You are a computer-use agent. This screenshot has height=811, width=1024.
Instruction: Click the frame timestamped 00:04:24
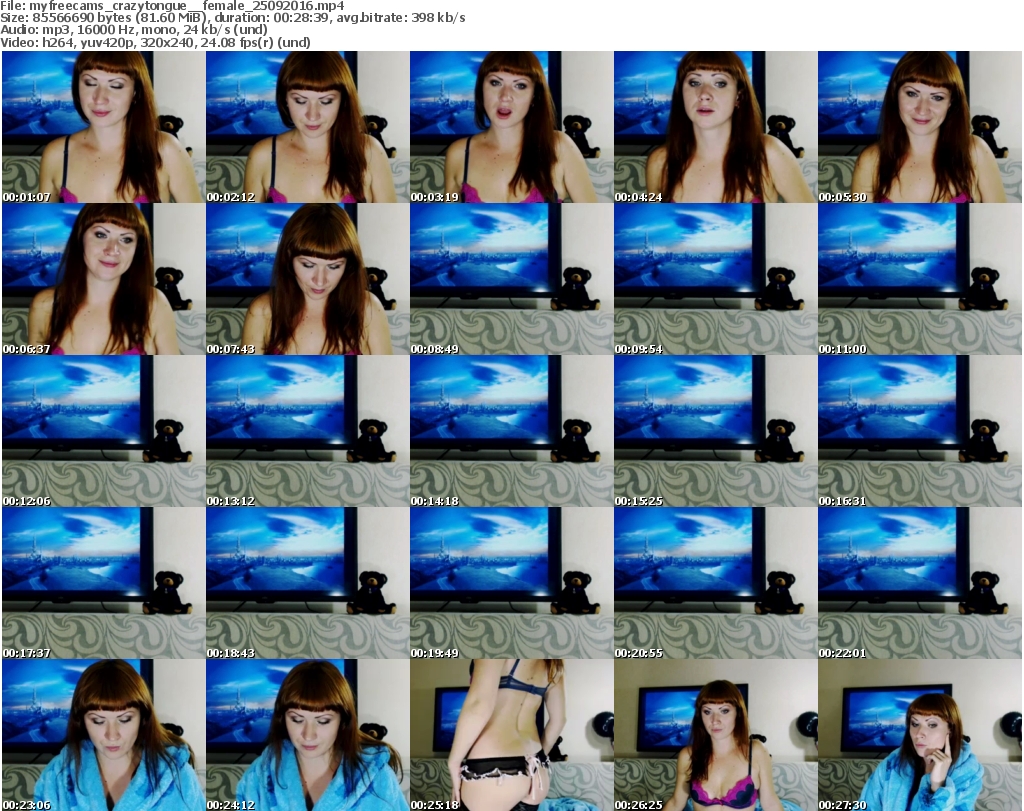coord(714,127)
